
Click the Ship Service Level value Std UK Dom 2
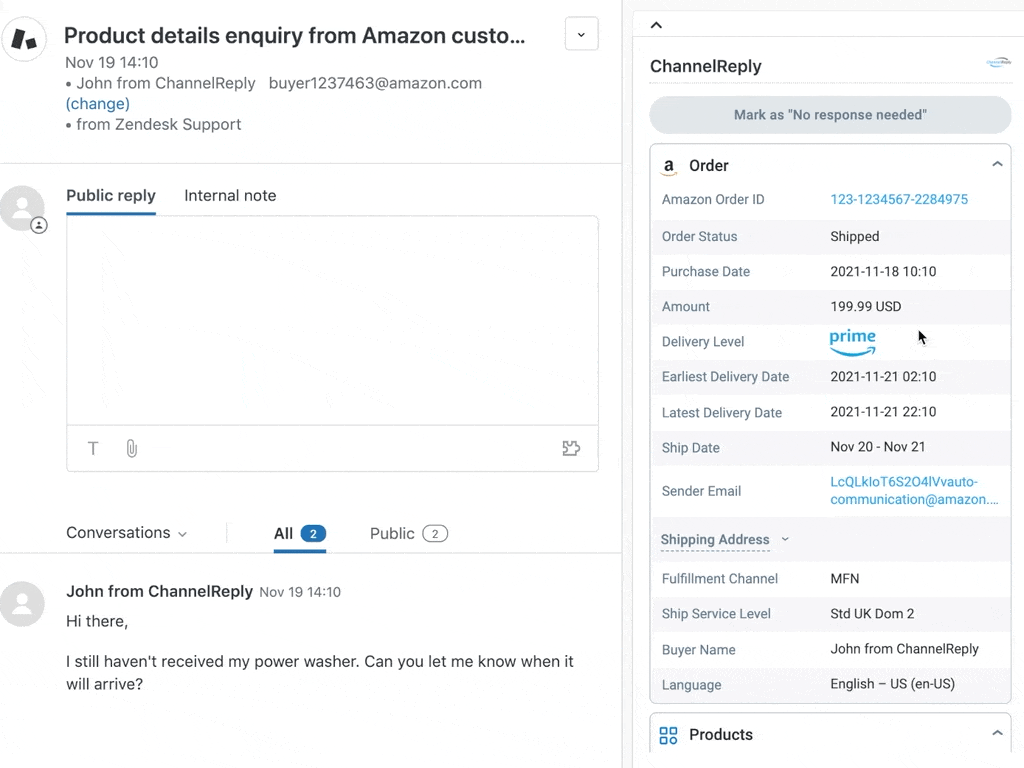pyautogui.click(x=872, y=614)
